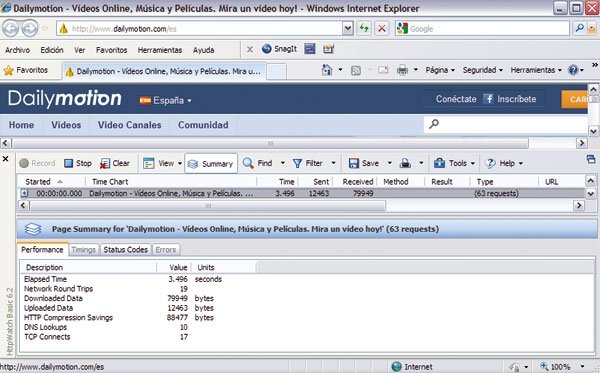The image size is (600, 373).
Task: Click the HttpWatch Filter funnel button
Action: pos(308,163)
